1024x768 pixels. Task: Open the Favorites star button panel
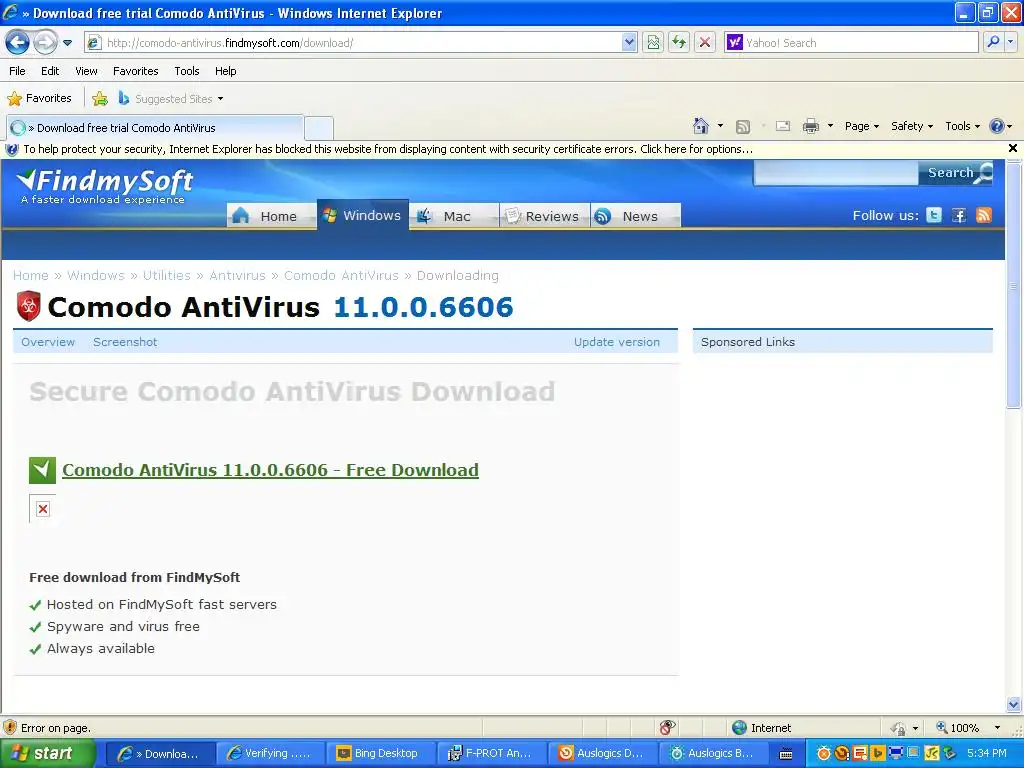click(39, 98)
